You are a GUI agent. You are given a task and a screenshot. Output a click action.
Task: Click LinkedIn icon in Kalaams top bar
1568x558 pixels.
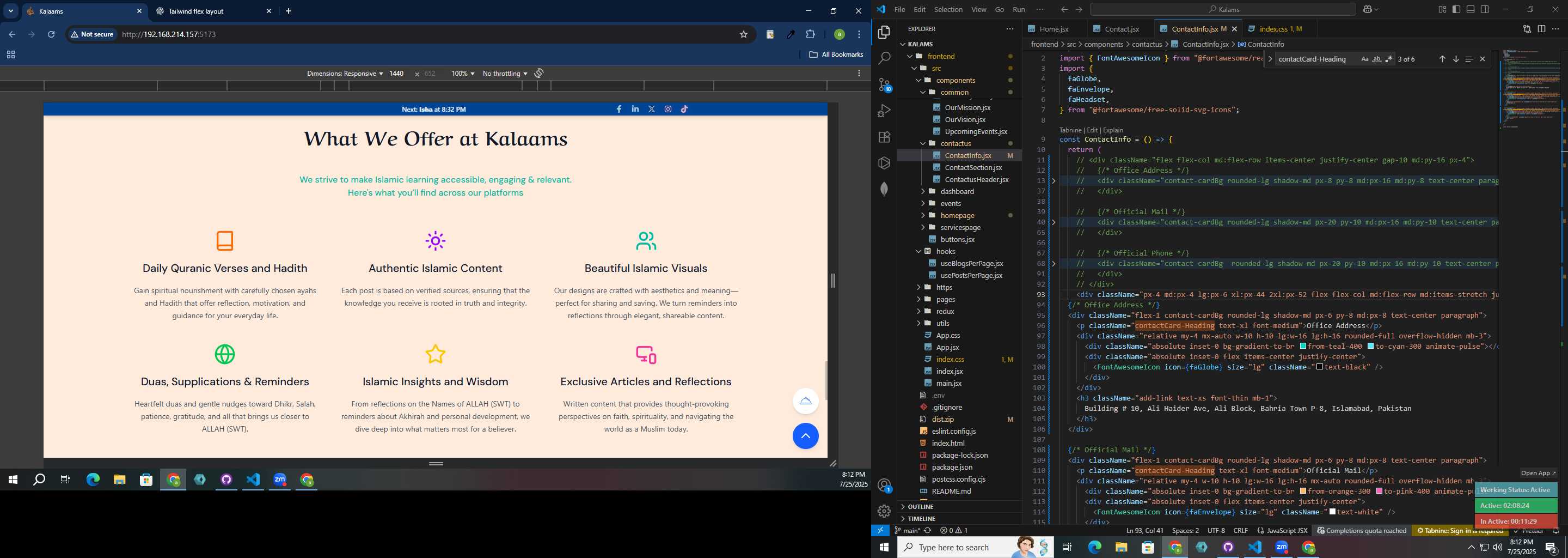635,109
